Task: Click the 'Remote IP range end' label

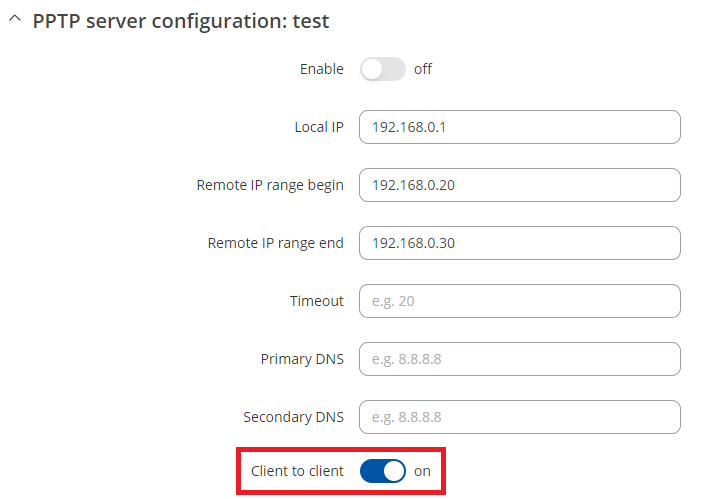Action: click(x=275, y=243)
